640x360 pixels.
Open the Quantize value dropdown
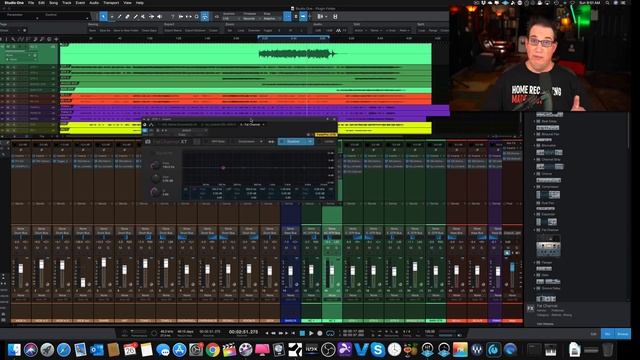[x=231, y=18]
